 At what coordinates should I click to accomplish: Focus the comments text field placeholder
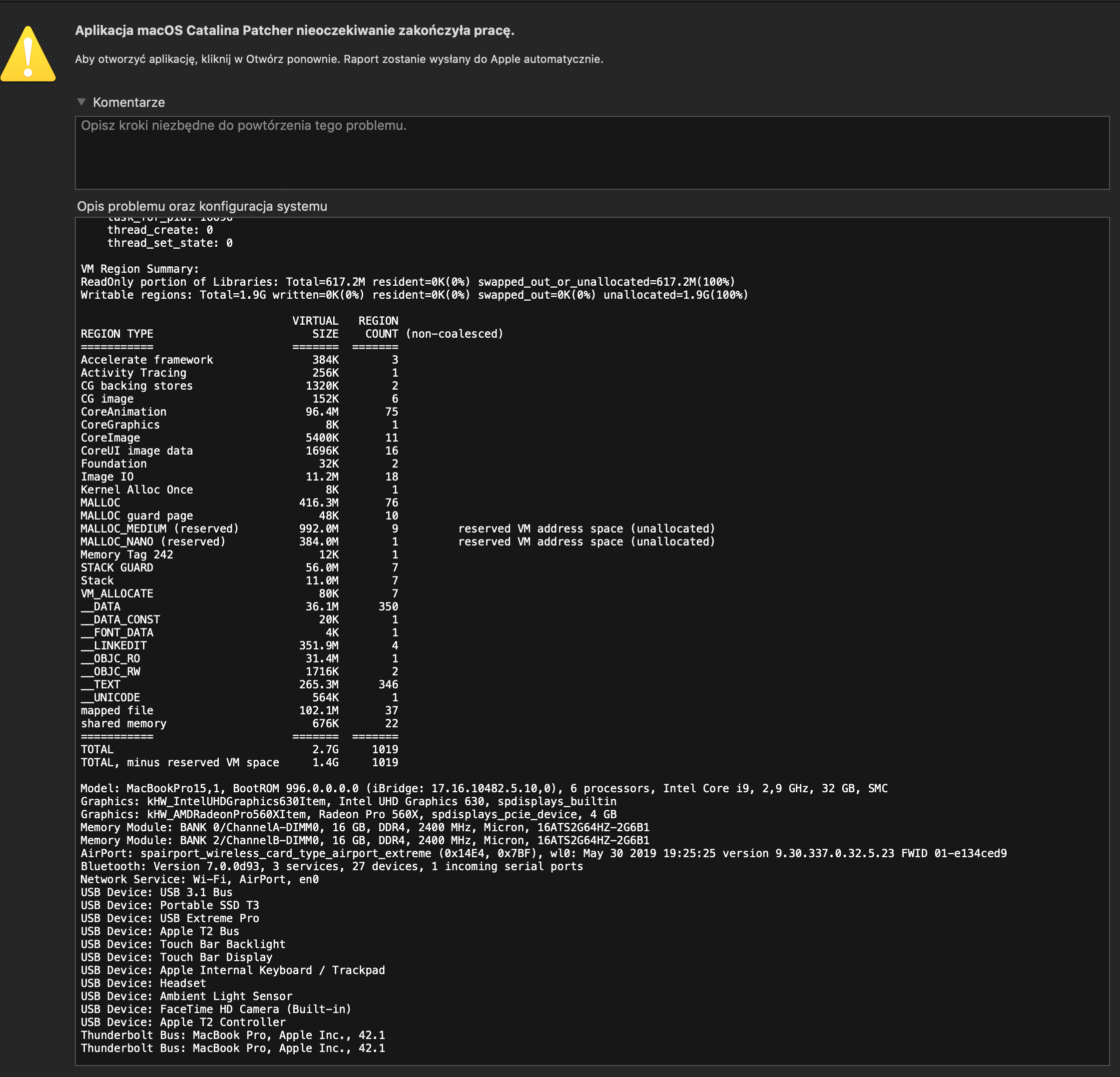tap(243, 126)
